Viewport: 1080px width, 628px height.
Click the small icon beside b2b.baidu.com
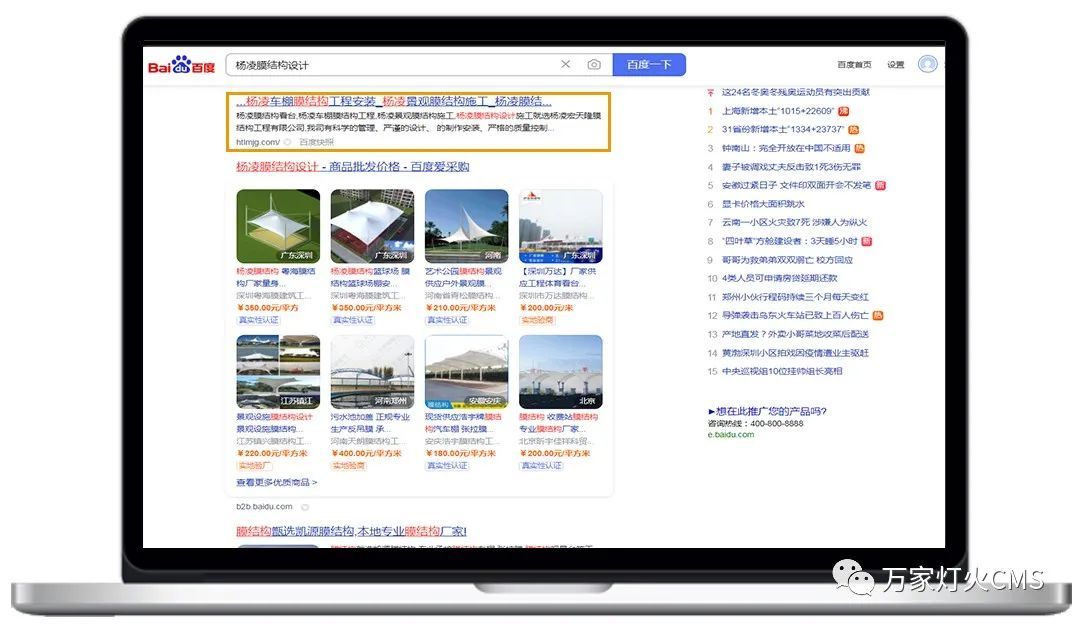[x=304, y=507]
